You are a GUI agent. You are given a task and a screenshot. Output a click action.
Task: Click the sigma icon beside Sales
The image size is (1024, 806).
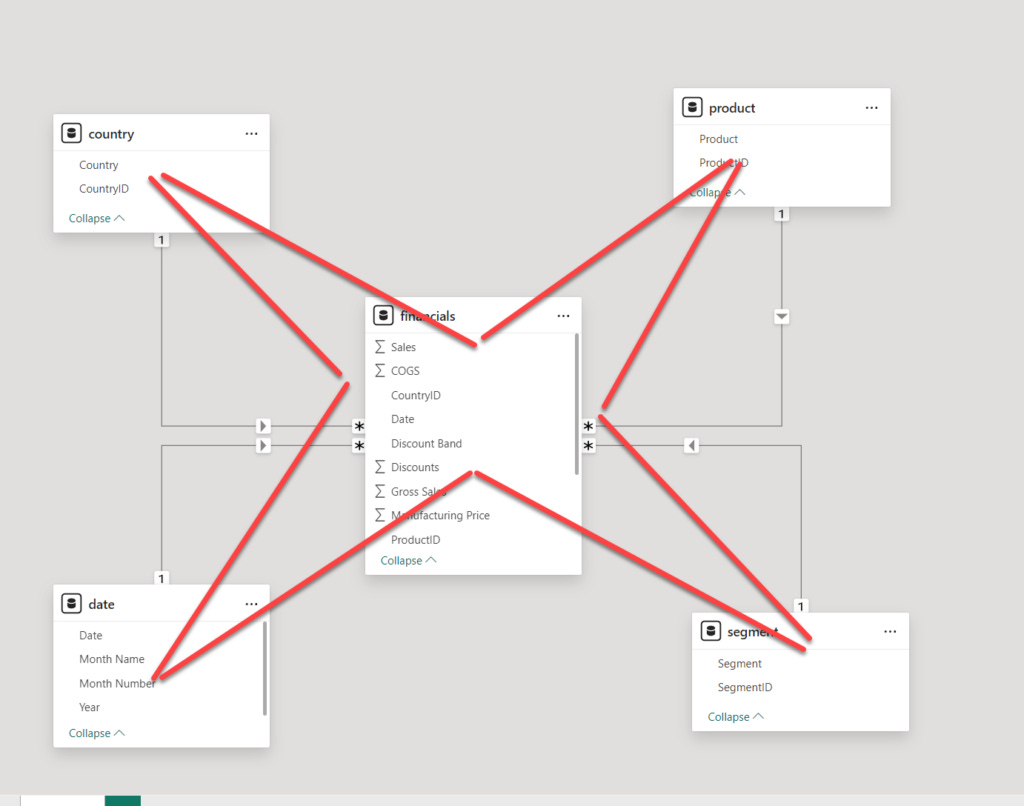click(x=380, y=347)
